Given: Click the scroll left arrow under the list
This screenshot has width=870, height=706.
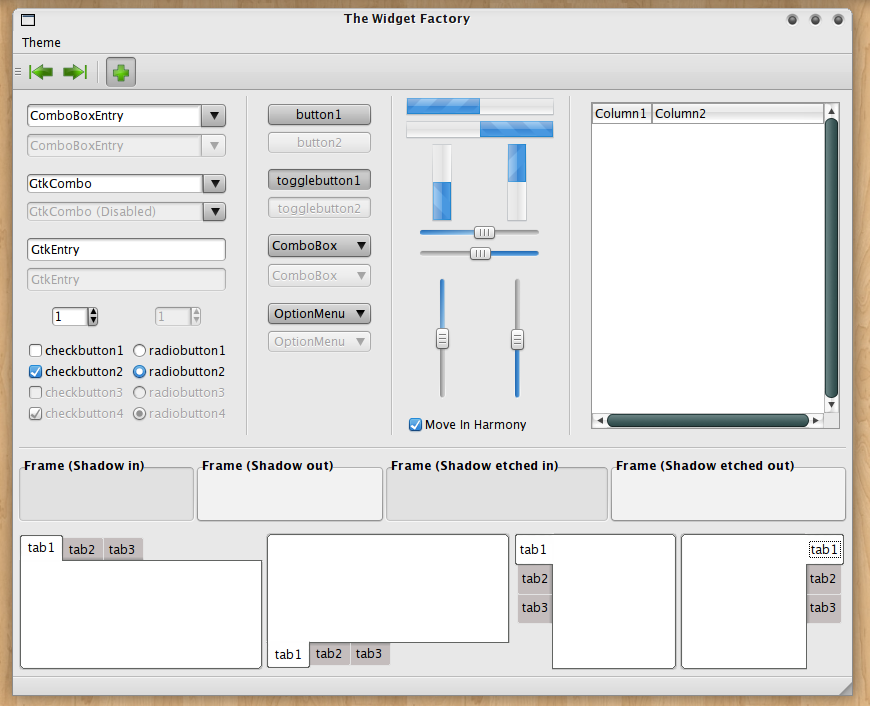Looking at the screenshot, I should [x=600, y=420].
